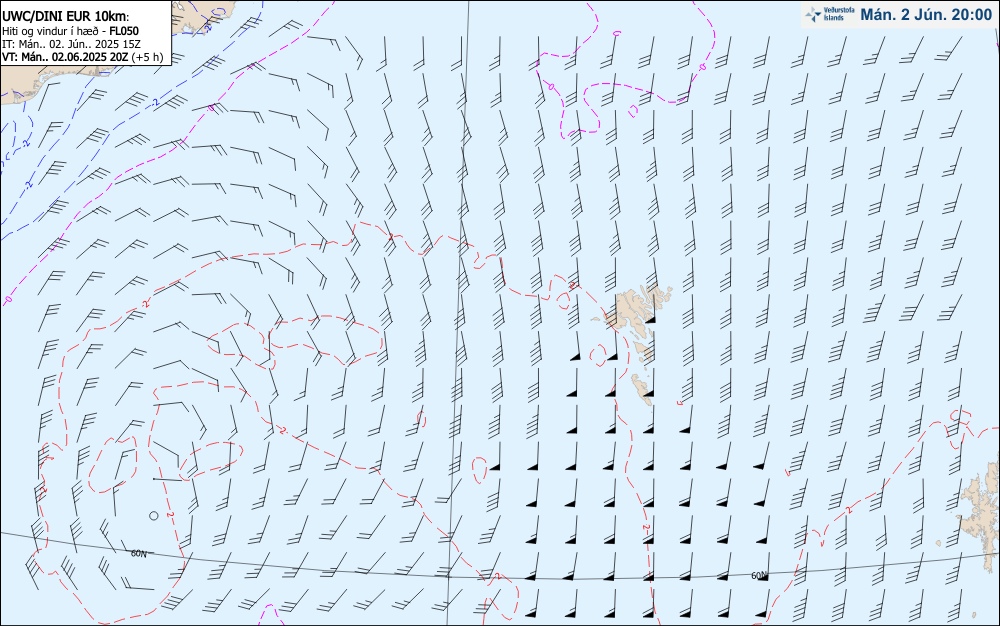This screenshot has height=626, width=1000.
Task: Click the right '60N' latitude label
Action: point(759,576)
